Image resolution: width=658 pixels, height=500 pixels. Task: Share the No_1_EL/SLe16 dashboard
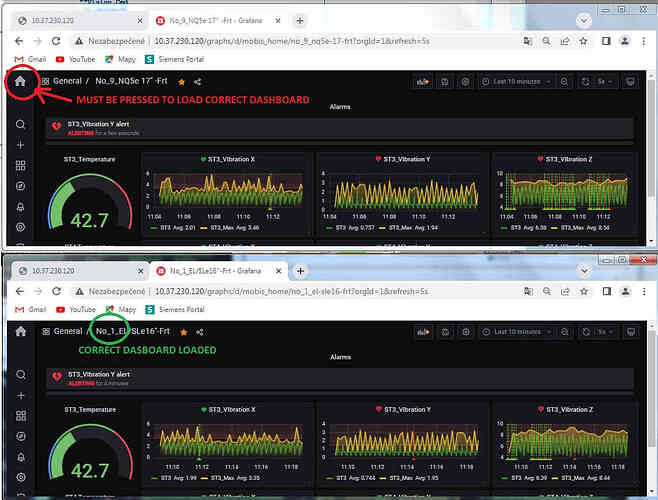200,332
